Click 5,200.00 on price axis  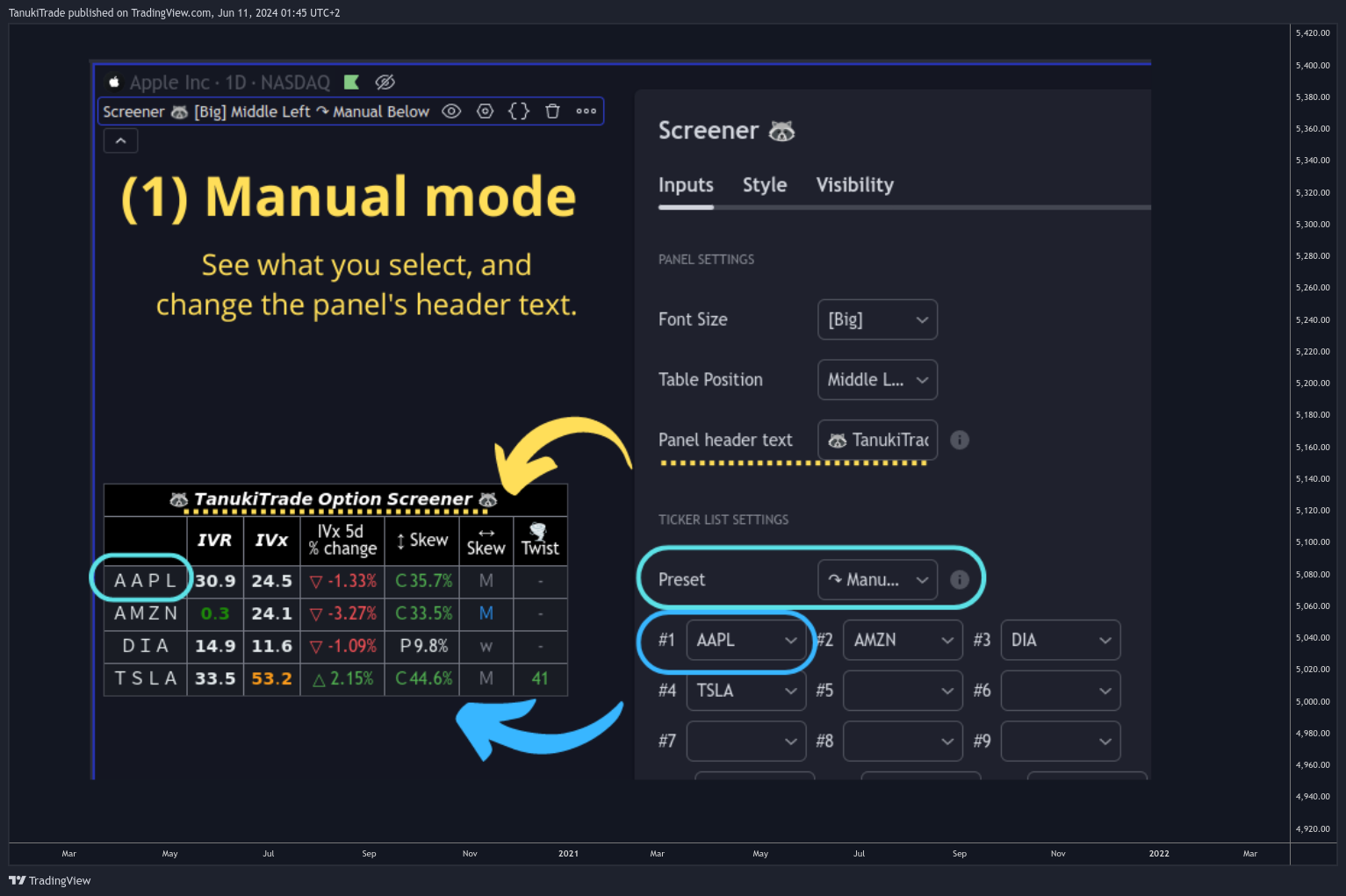coord(1313,383)
